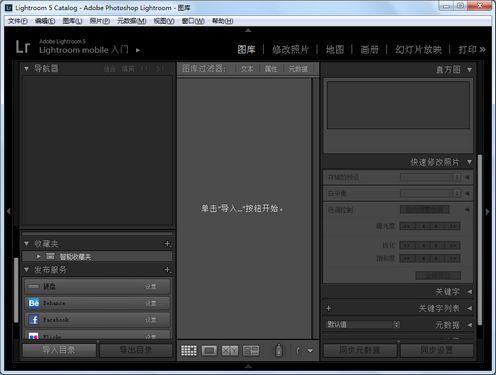The width and height of the screenshot is (496, 375).
Task: Expand the tone control section triangle
Action: (x=467, y=210)
